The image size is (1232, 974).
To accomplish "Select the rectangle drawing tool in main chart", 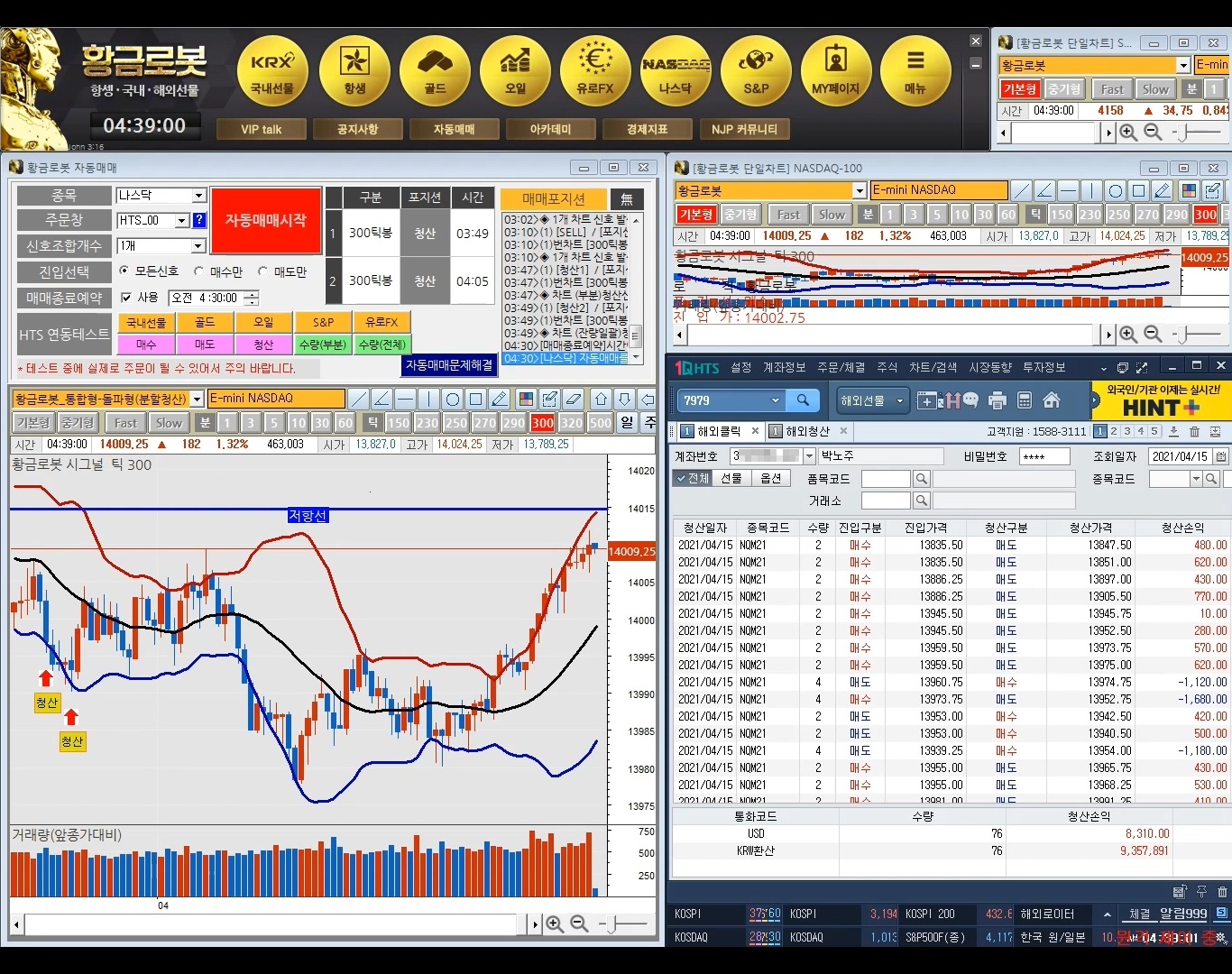I will [x=475, y=399].
